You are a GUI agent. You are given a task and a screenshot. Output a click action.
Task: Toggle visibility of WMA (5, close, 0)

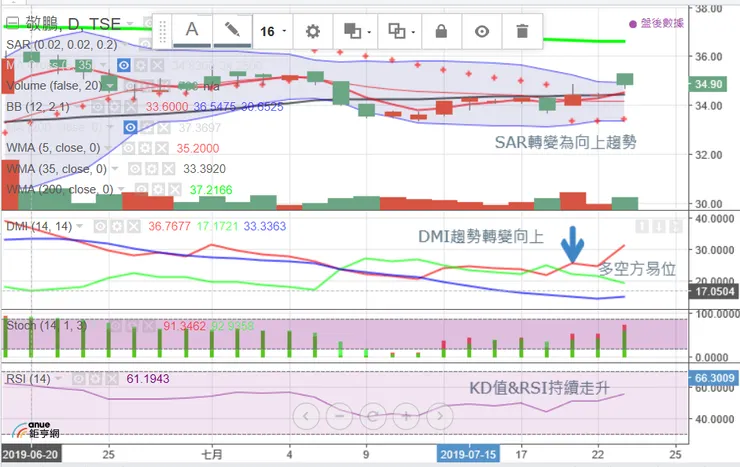click(x=128, y=148)
